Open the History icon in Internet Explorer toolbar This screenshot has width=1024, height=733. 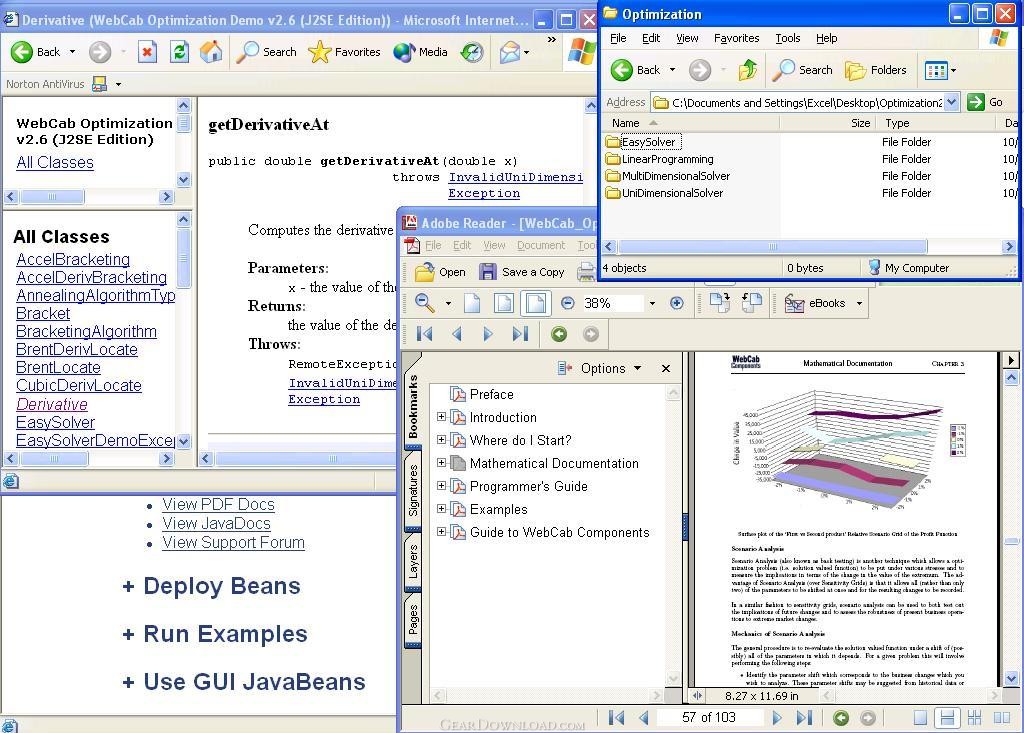(472, 52)
